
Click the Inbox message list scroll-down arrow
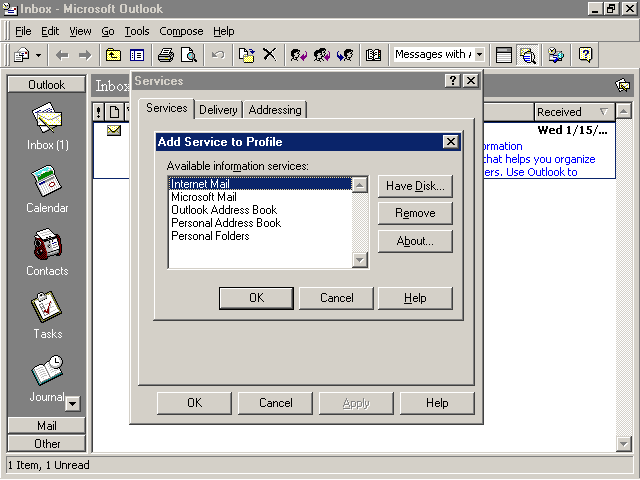(624, 444)
